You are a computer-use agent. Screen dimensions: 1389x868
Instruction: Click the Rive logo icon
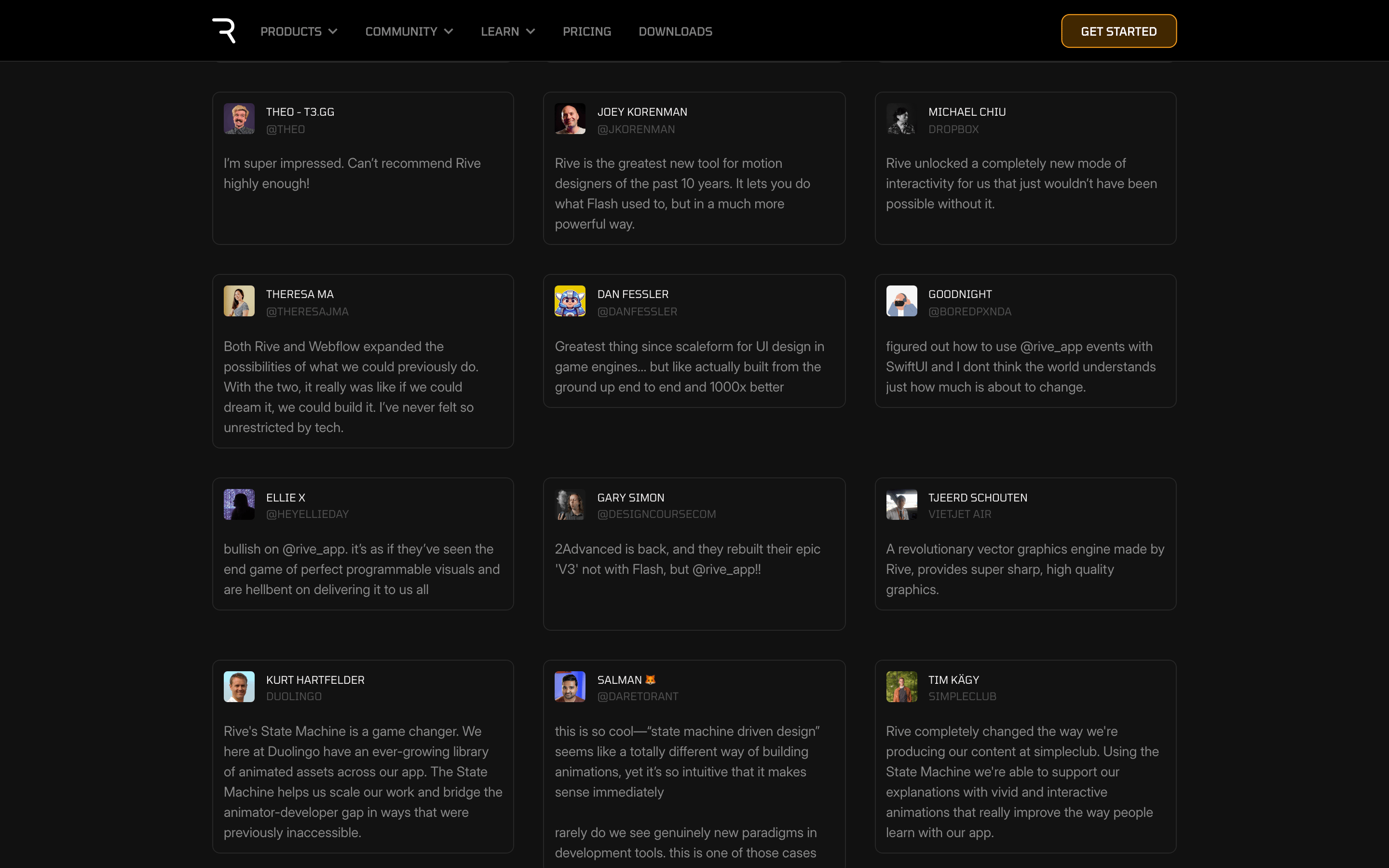224,31
